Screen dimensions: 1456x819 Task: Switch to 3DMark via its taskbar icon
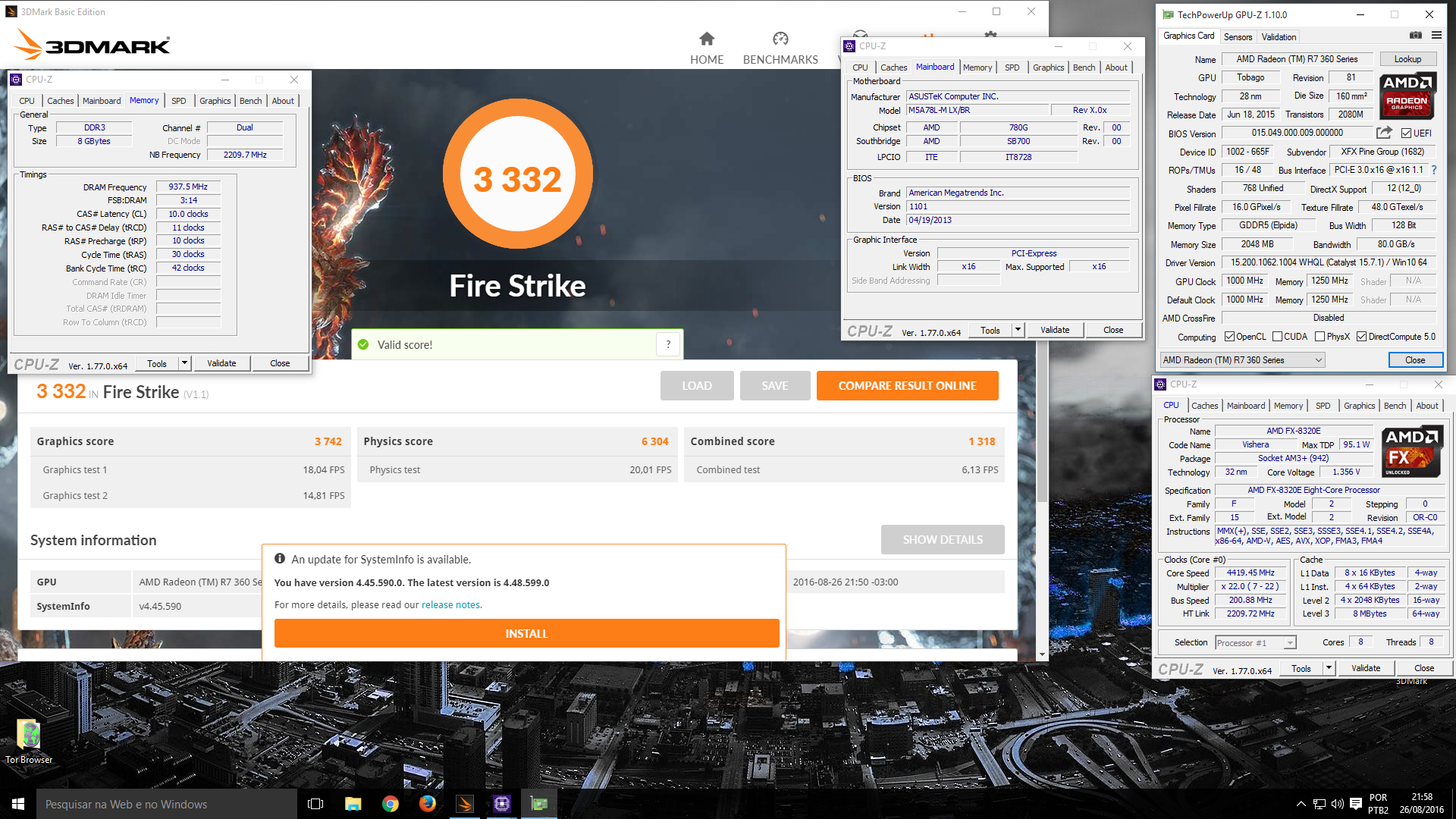coord(464,804)
